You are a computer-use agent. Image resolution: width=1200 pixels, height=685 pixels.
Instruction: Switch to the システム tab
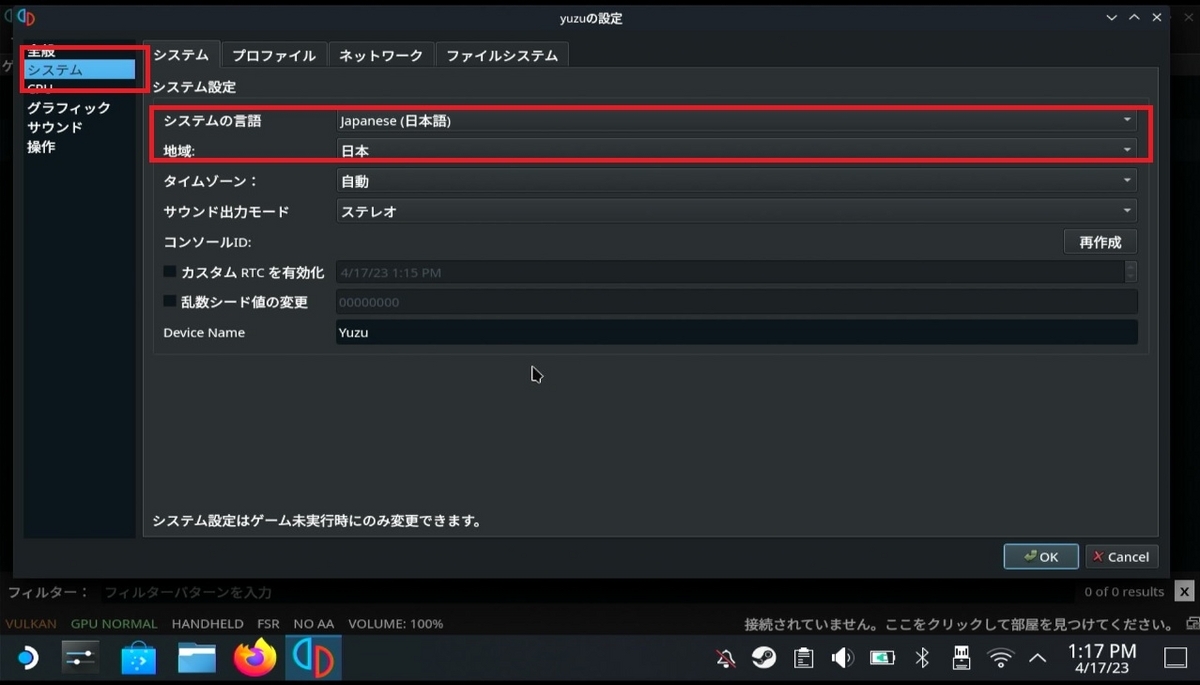click(x=181, y=55)
